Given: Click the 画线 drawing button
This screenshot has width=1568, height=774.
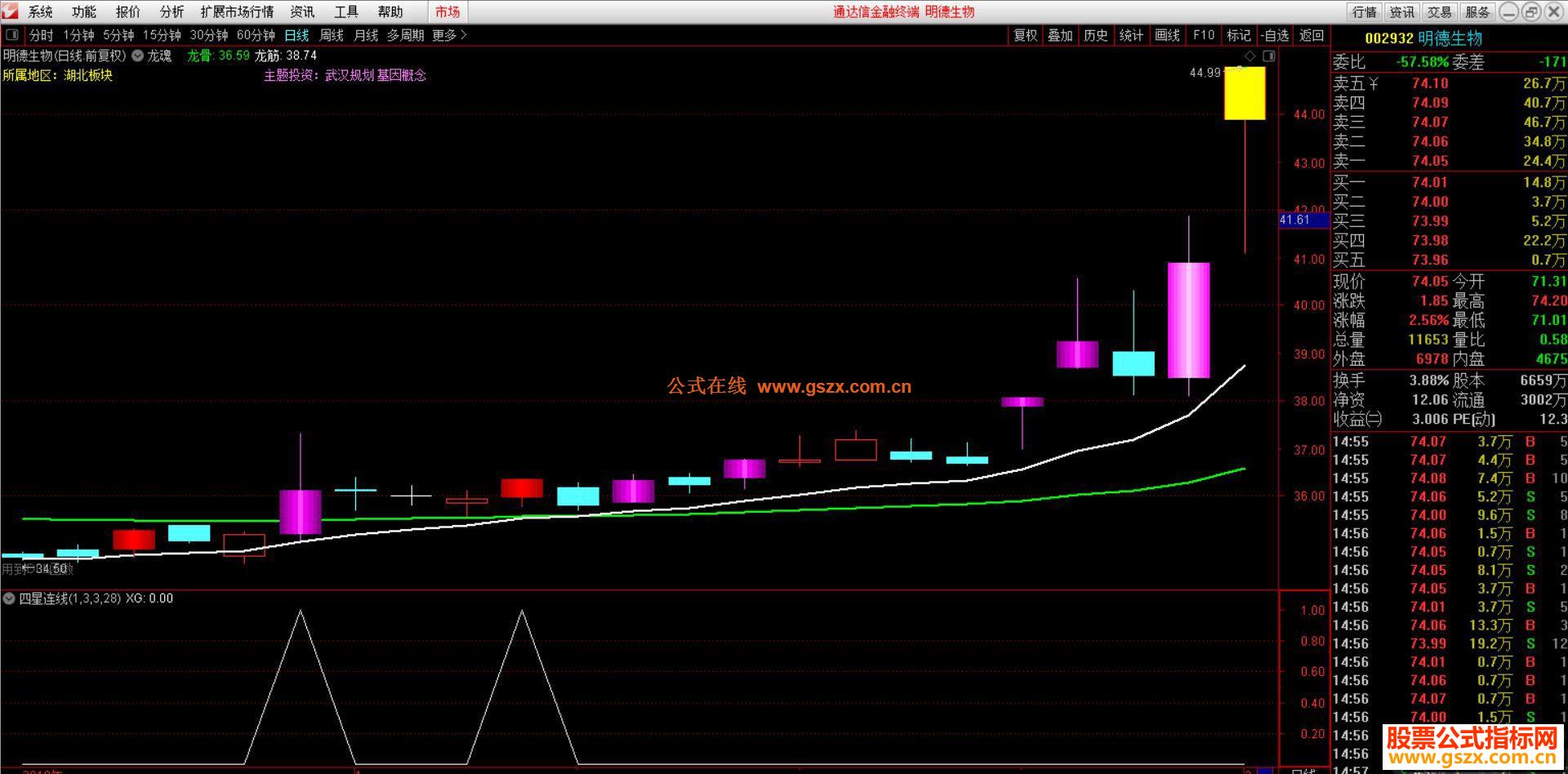Looking at the screenshot, I should (1167, 35).
